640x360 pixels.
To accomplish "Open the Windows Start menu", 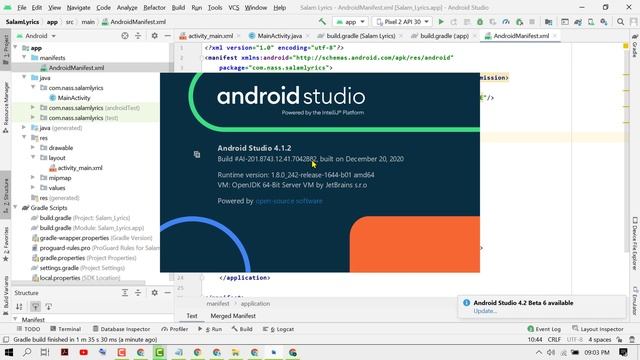I will (8, 352).
